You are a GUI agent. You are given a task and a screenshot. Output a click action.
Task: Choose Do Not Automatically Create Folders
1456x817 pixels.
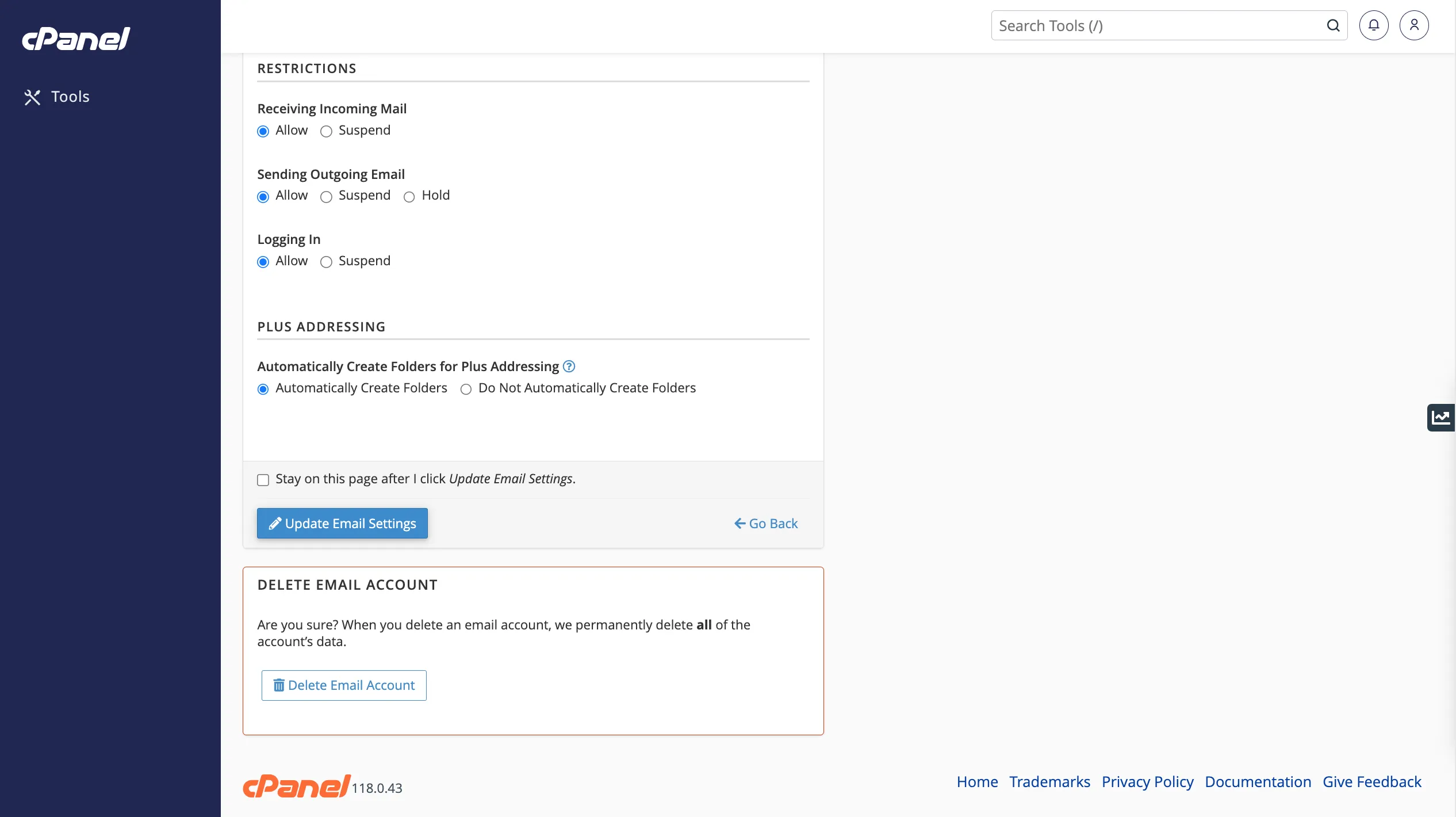pos(466,390)
